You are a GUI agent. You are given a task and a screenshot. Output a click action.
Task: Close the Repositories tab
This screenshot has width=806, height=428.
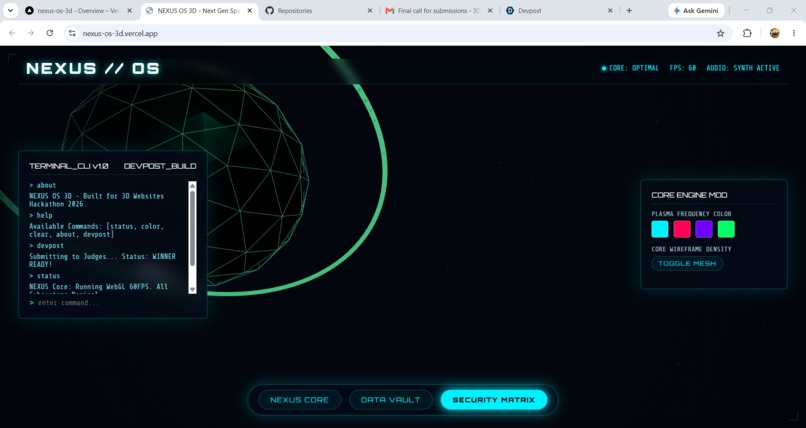[x=370, y=10]
